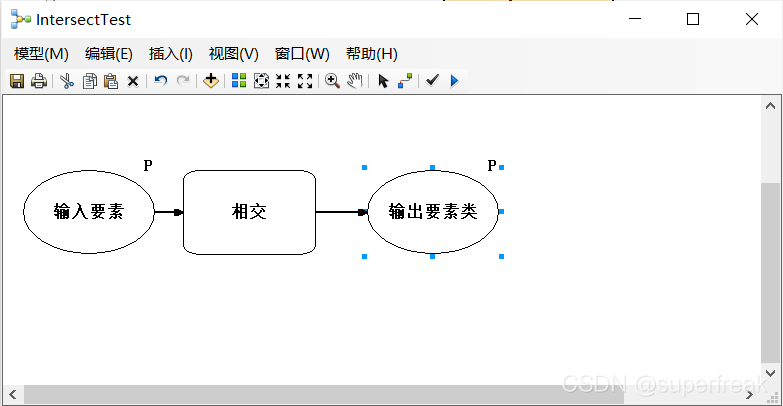The image size is (783, 406).
Task: Open the 窗口(W) menu
Action: click(x=302, y=54)
